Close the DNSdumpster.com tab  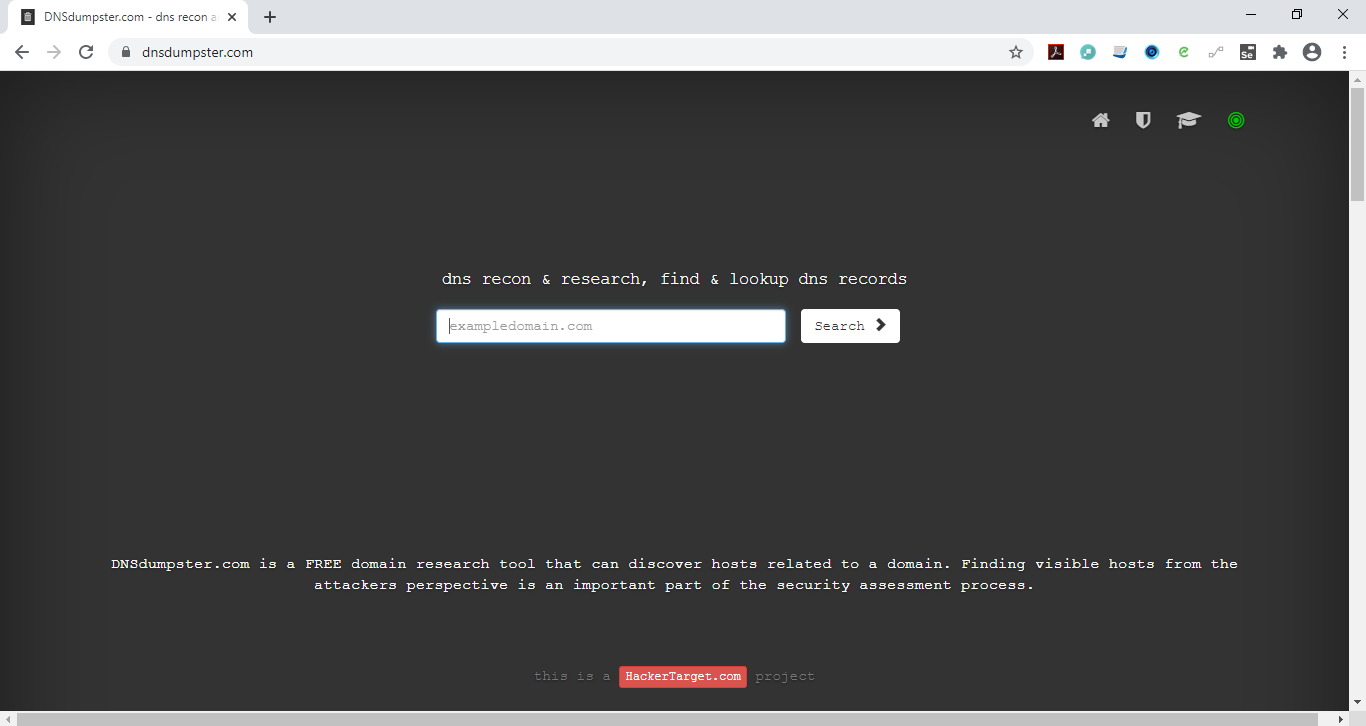(232, 17)
